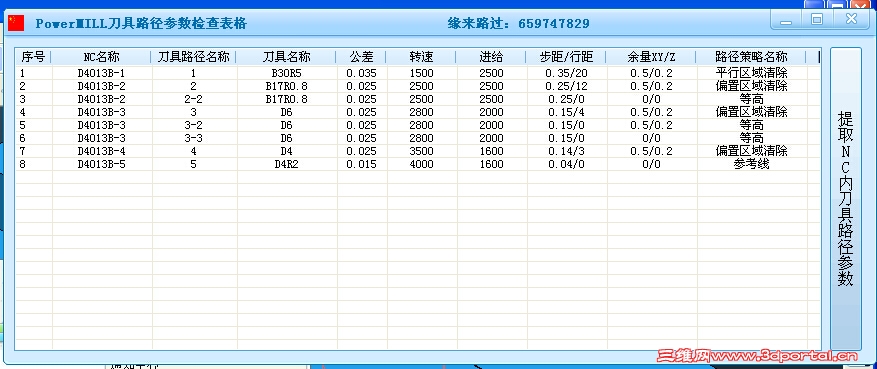
Task: Click stepover value 0.14/3
Action: coord(566,152)
